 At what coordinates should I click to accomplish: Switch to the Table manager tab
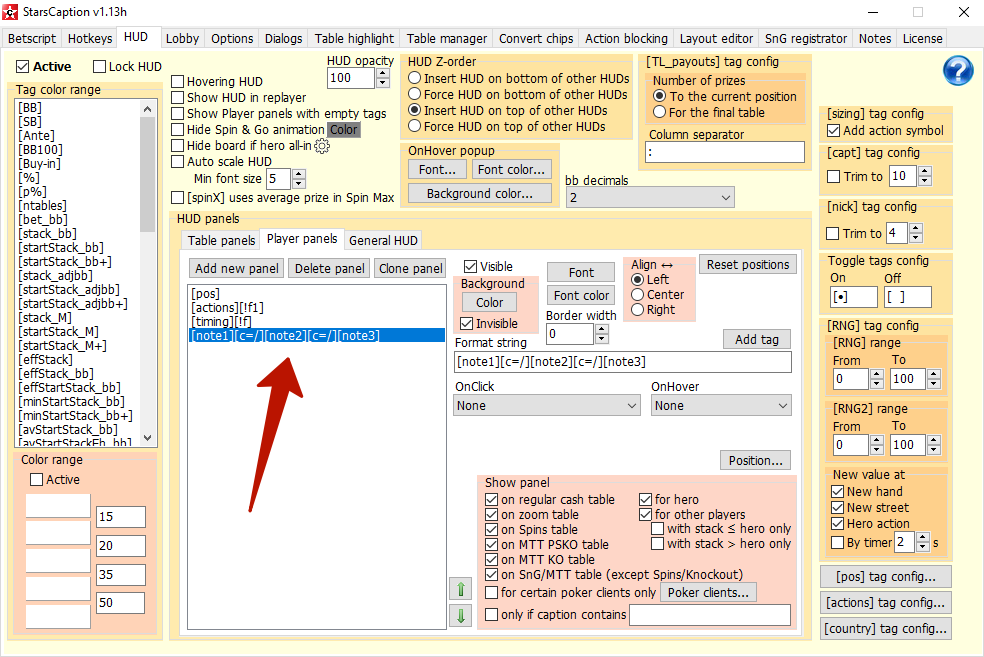pos(447,39)
